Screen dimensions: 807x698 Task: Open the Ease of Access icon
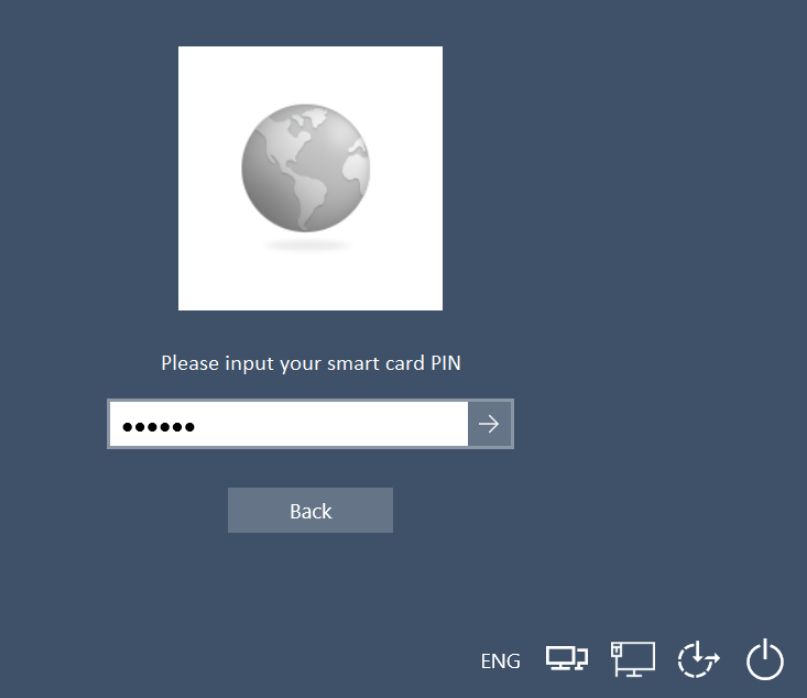tap(698, 659)
